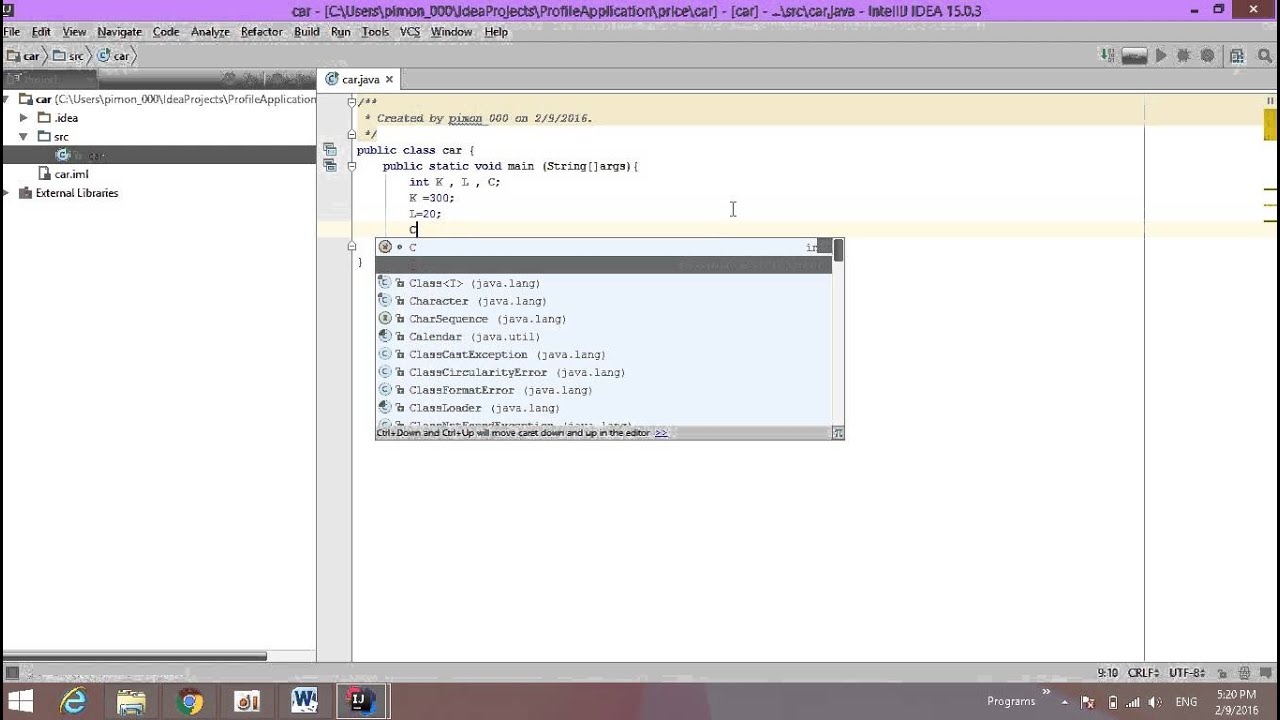
Task: Click the pi icon in completion popup footer
Action: pyautogui.click(x=838, y=433)
